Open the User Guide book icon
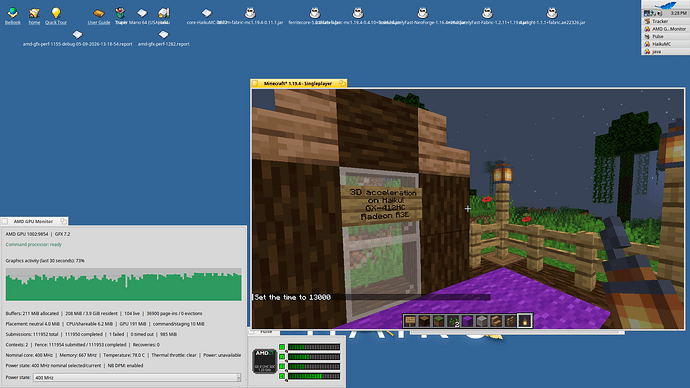 pos(99,13)
